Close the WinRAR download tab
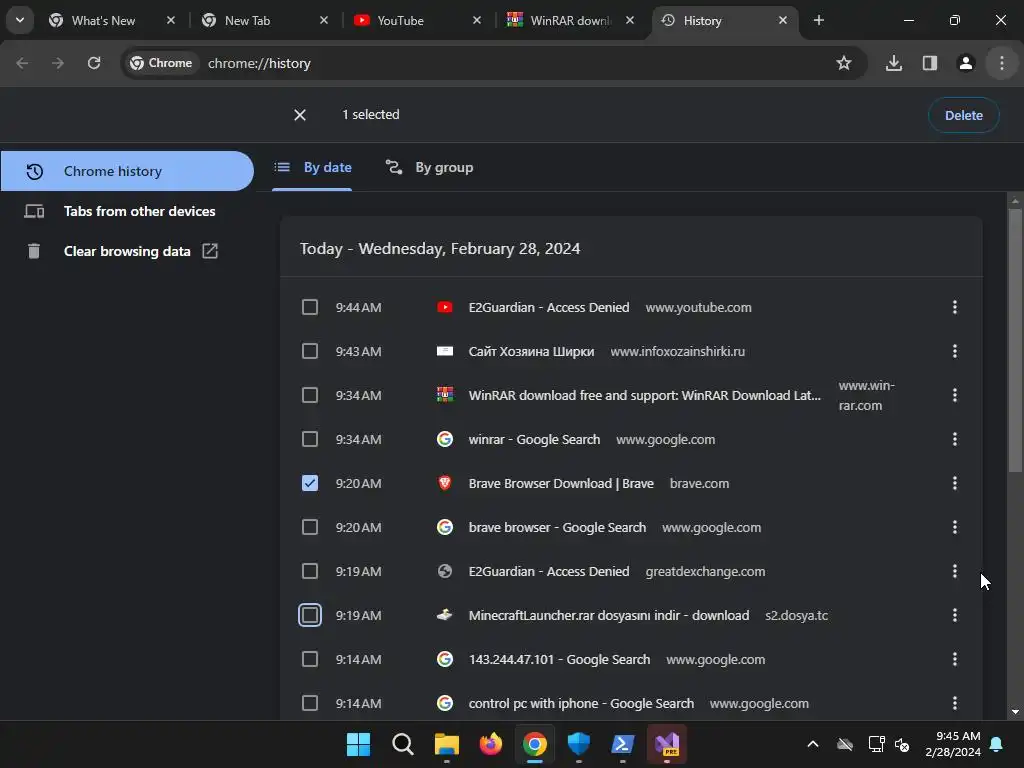Image resolution: width=1024 pixels, height=768 pixels. [630, 20]
